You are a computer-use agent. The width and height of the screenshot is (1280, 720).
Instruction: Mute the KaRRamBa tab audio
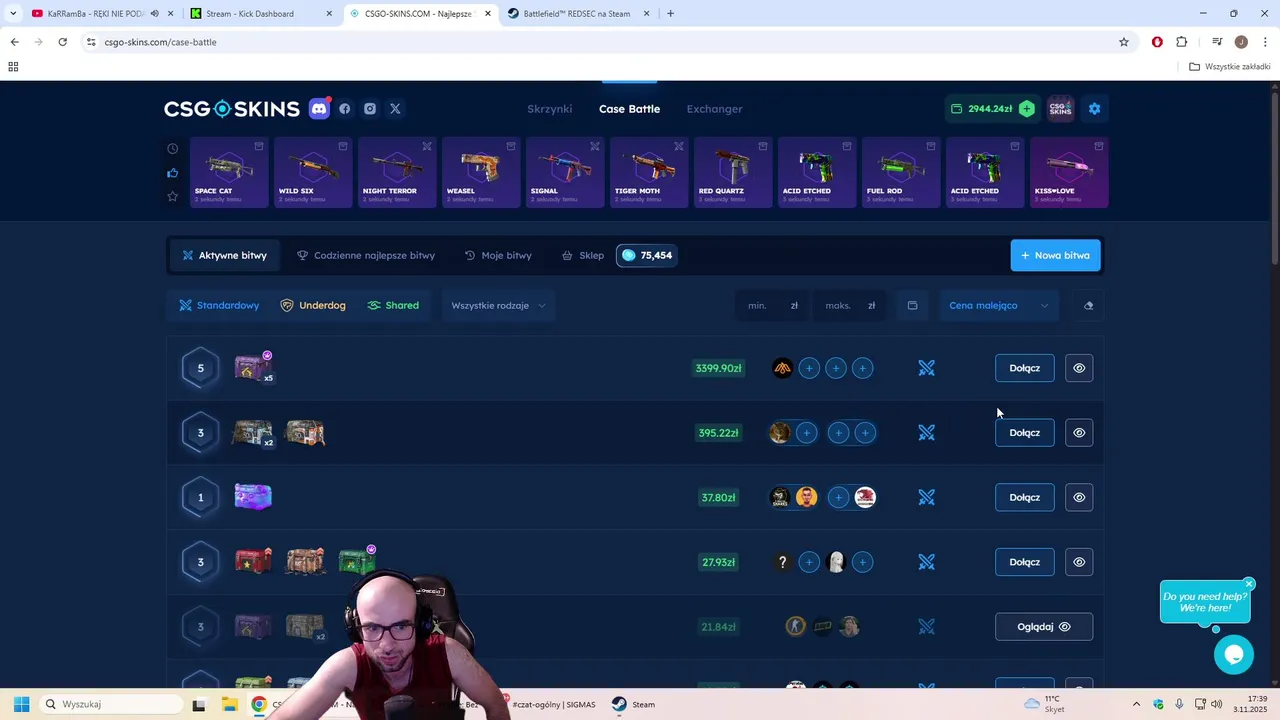(155, 14)
